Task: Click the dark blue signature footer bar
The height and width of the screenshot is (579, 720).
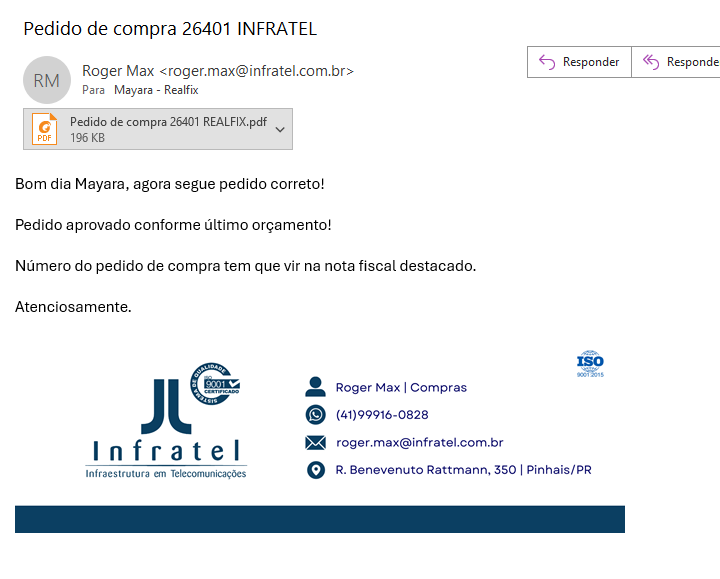Action: point(319,519)
